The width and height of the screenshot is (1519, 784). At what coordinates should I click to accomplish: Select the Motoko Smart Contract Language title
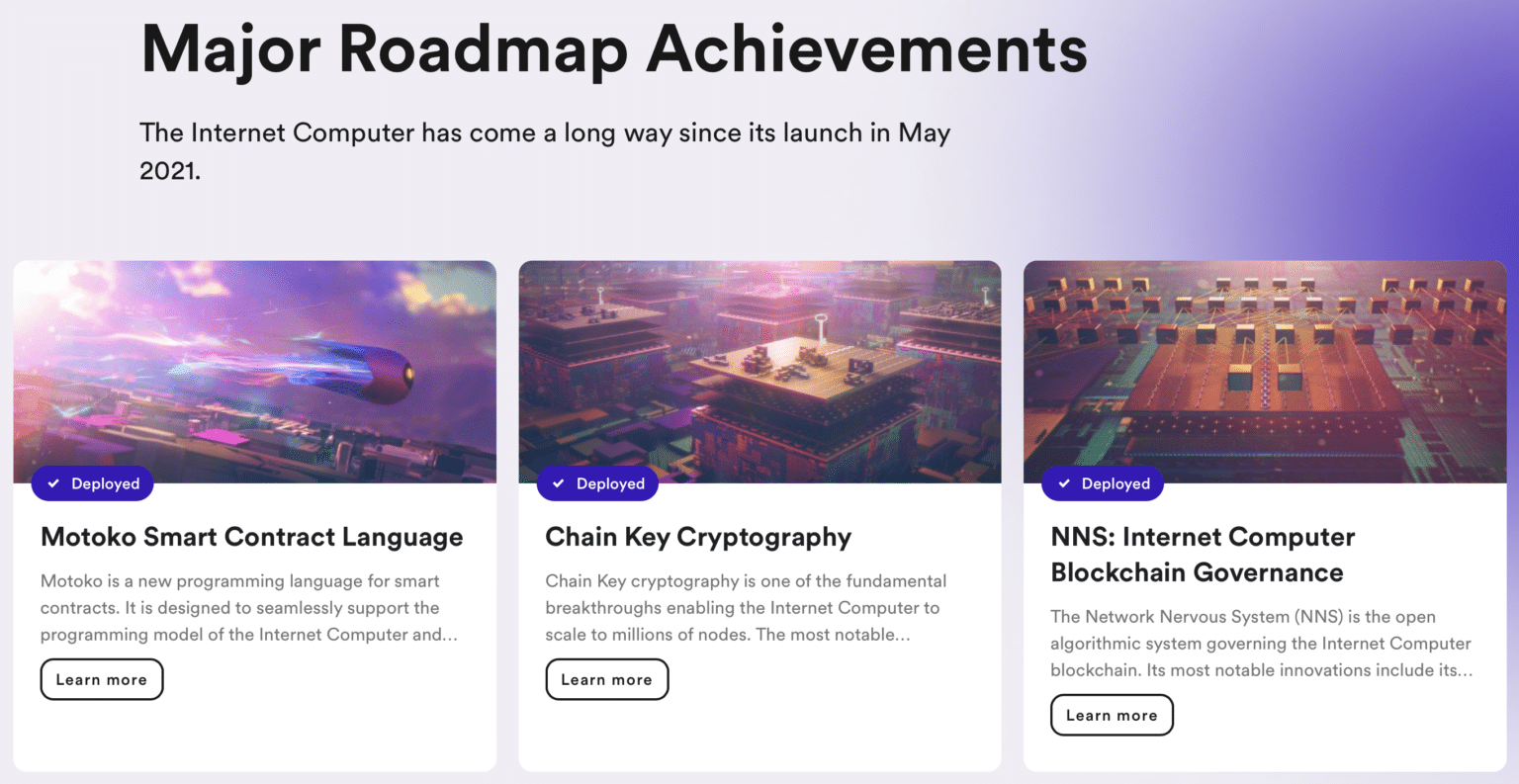pos(251,537)
